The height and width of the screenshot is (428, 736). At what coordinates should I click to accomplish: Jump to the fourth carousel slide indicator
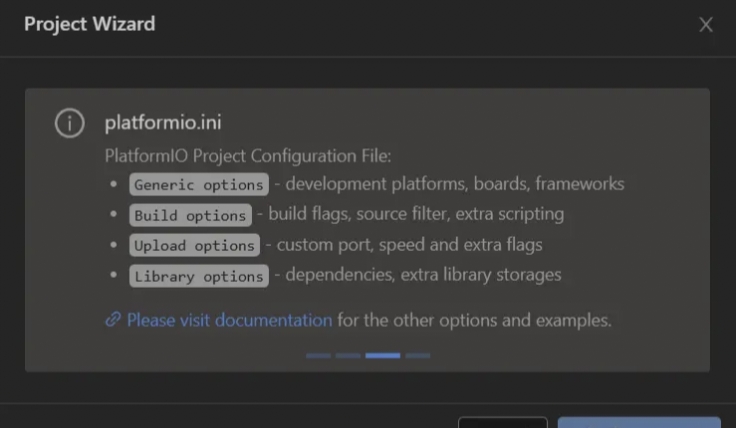pos(418,356)
